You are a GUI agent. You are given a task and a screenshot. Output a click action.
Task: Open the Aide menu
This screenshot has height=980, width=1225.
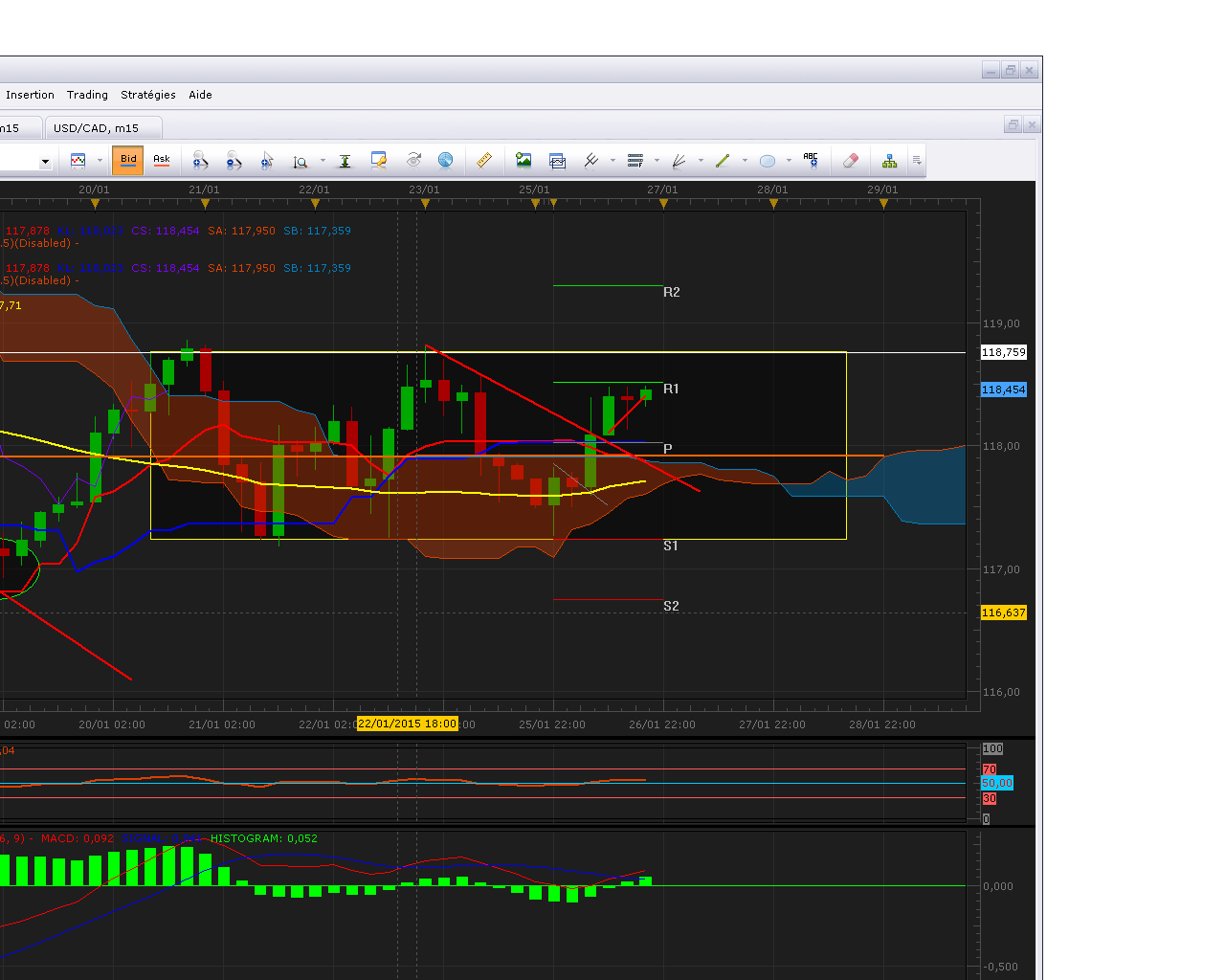200,95
